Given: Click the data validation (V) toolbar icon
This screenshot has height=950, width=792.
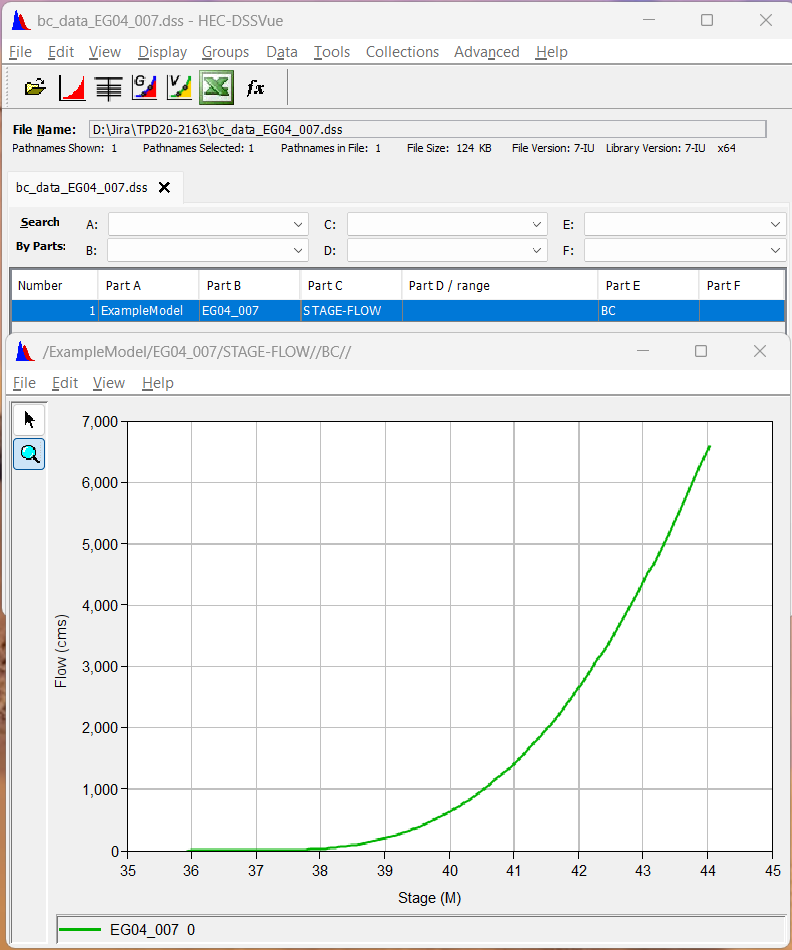Looking at the screenshot, I should click(180, 88).
